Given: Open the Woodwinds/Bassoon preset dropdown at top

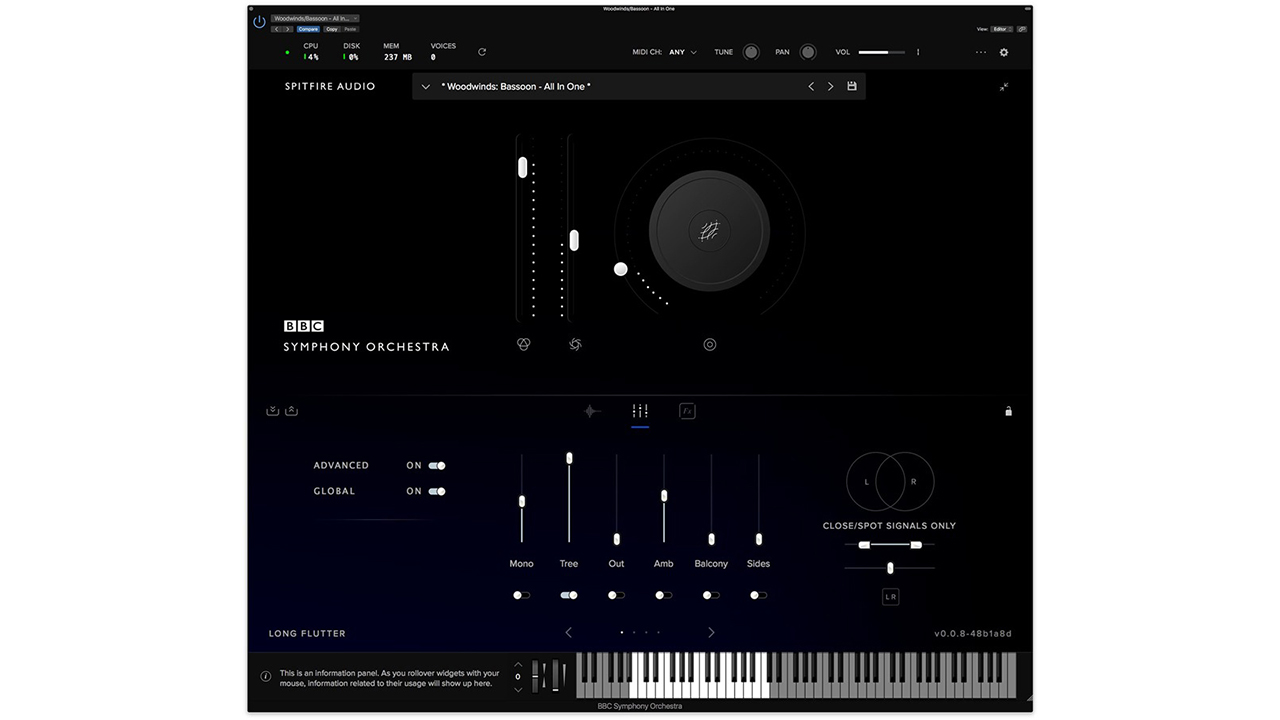Looking at the screenshot, I should click(x=315, y=18).
